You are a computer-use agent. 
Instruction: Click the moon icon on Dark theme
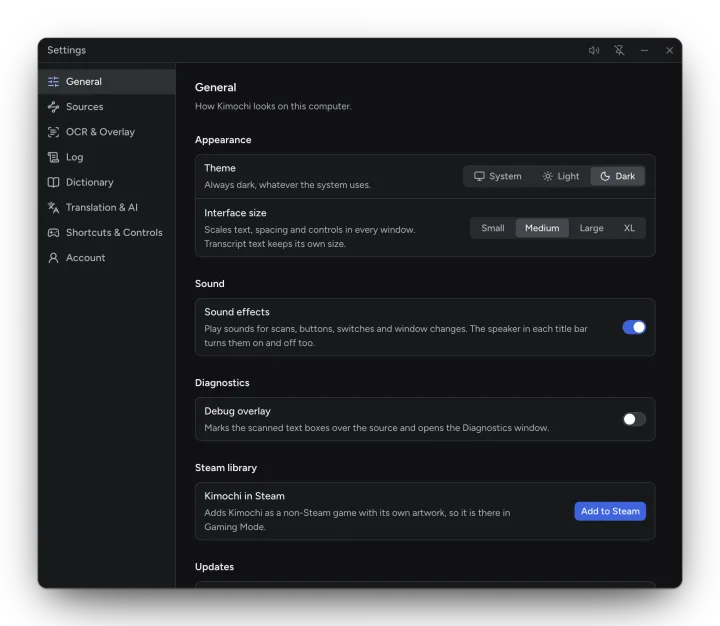pyautogui.click(x=605, y=176)
